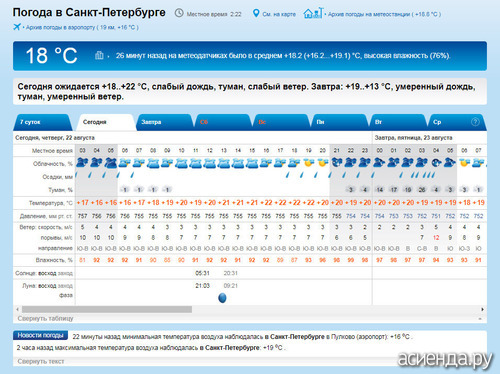Click the pressure value 751
Image resolution: width=500 pixels, height=374 pixels.
pos(436,216)
